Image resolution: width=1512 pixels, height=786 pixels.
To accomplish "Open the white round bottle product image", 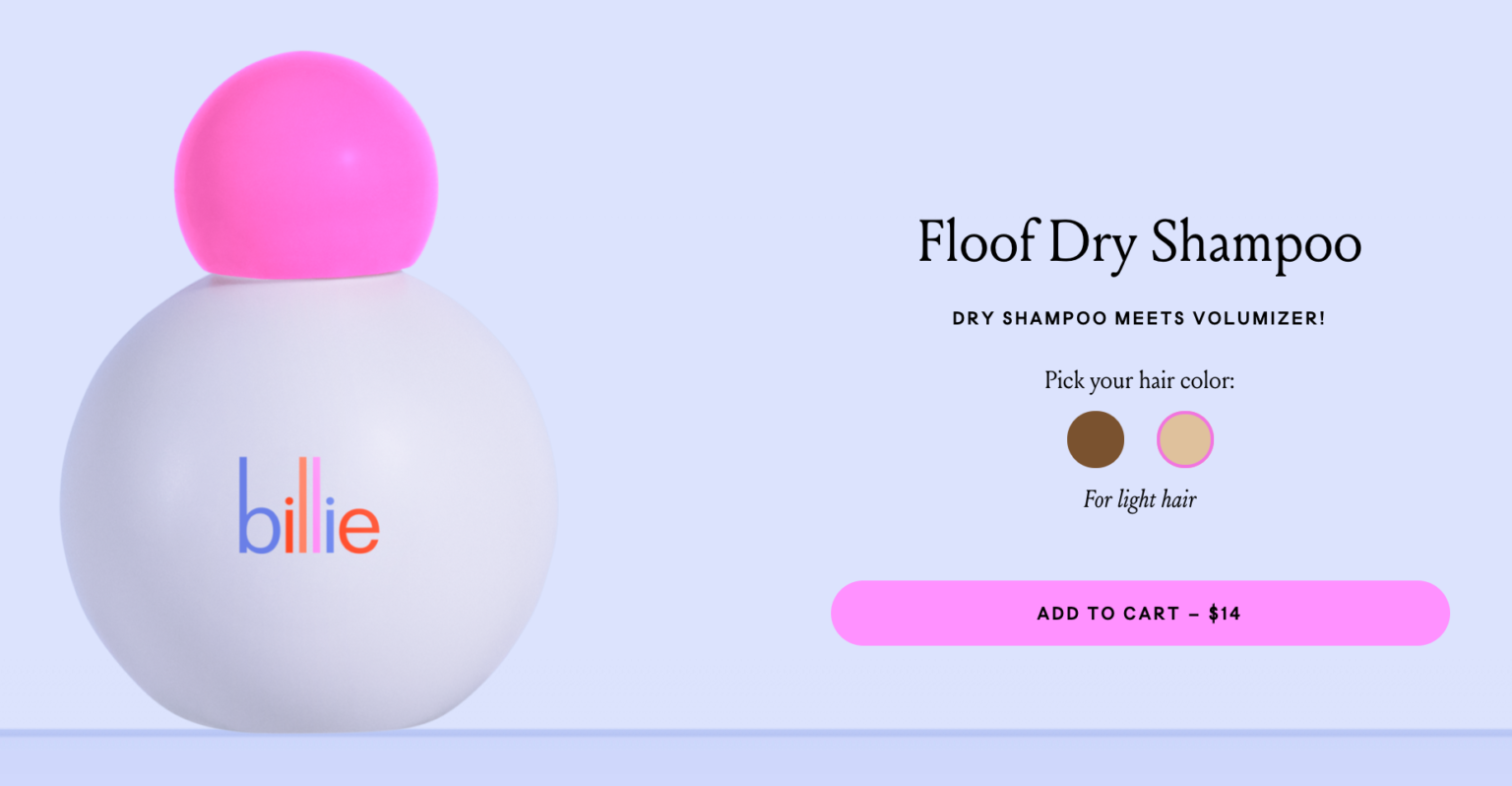I will (309, 500).
